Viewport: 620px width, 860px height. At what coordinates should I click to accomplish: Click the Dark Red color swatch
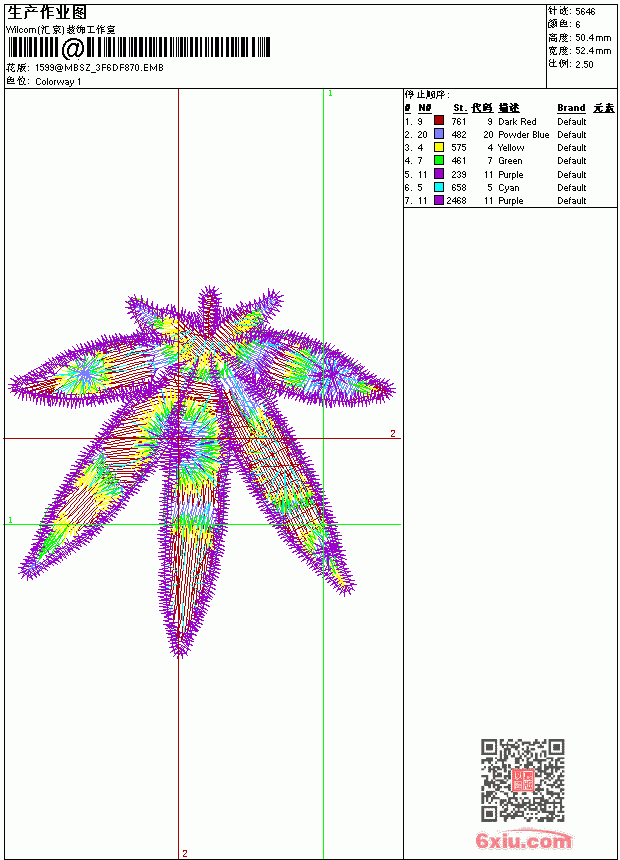[x=439, y=121]
